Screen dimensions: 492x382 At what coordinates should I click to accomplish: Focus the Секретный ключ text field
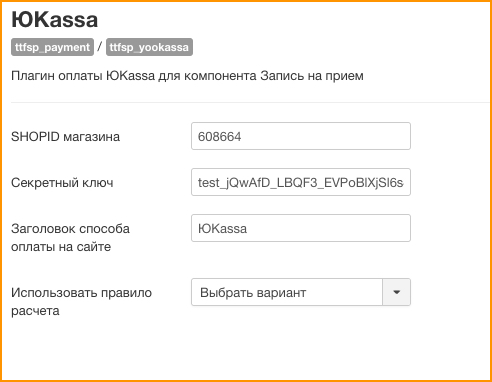coord(301,182)
